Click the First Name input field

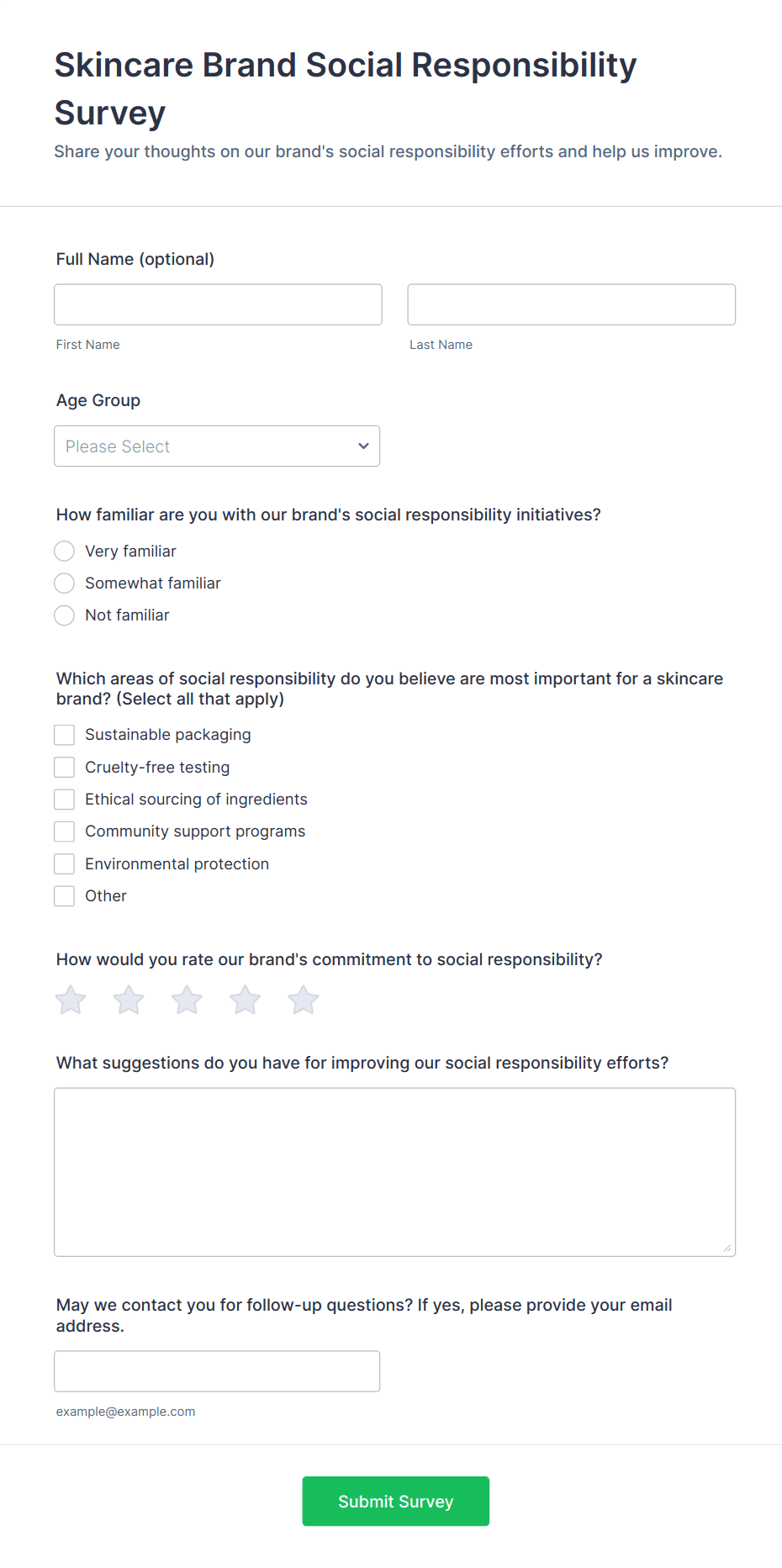coord(218,304)
